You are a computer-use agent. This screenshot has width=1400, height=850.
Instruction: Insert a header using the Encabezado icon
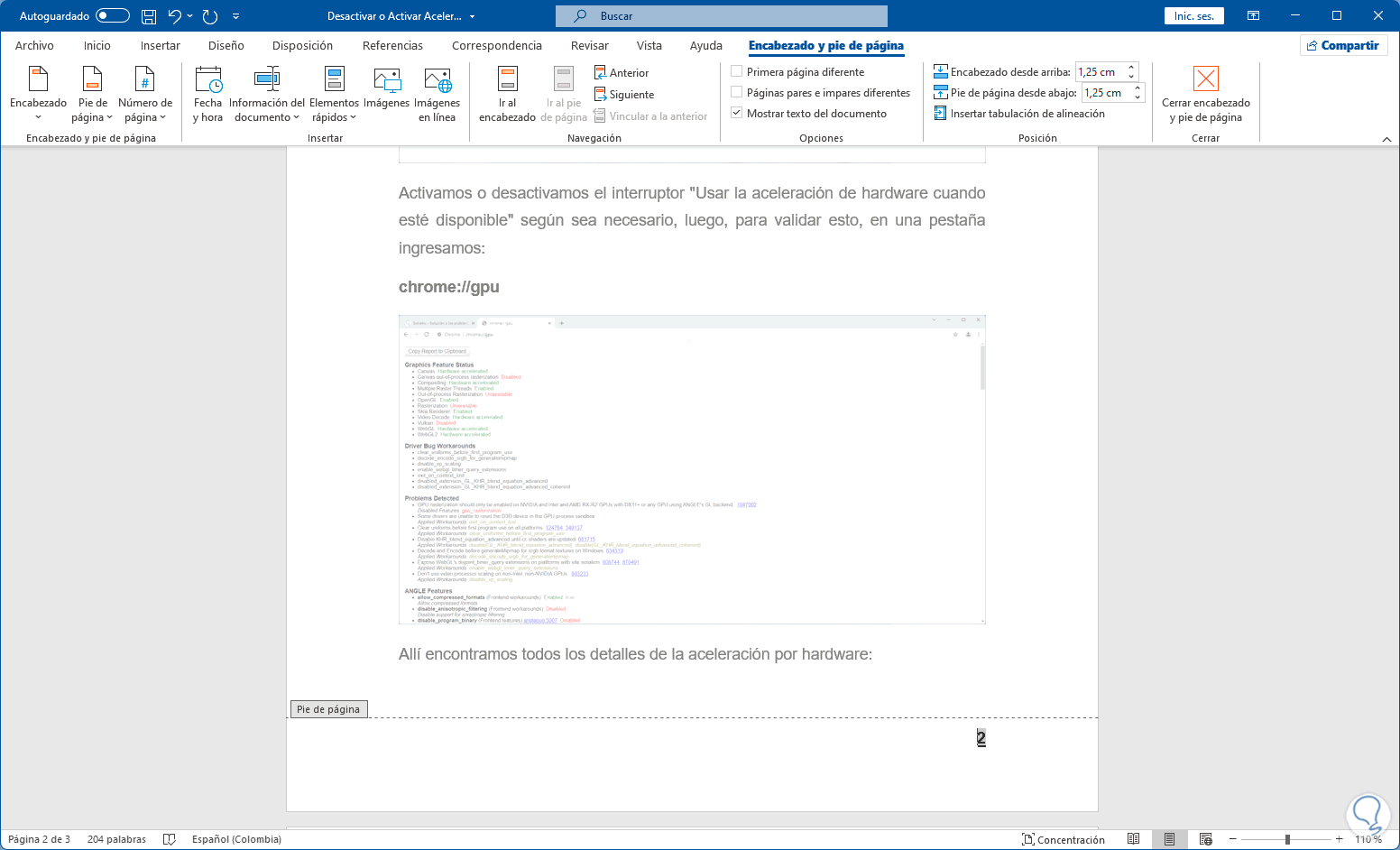(x=38, y=93)
